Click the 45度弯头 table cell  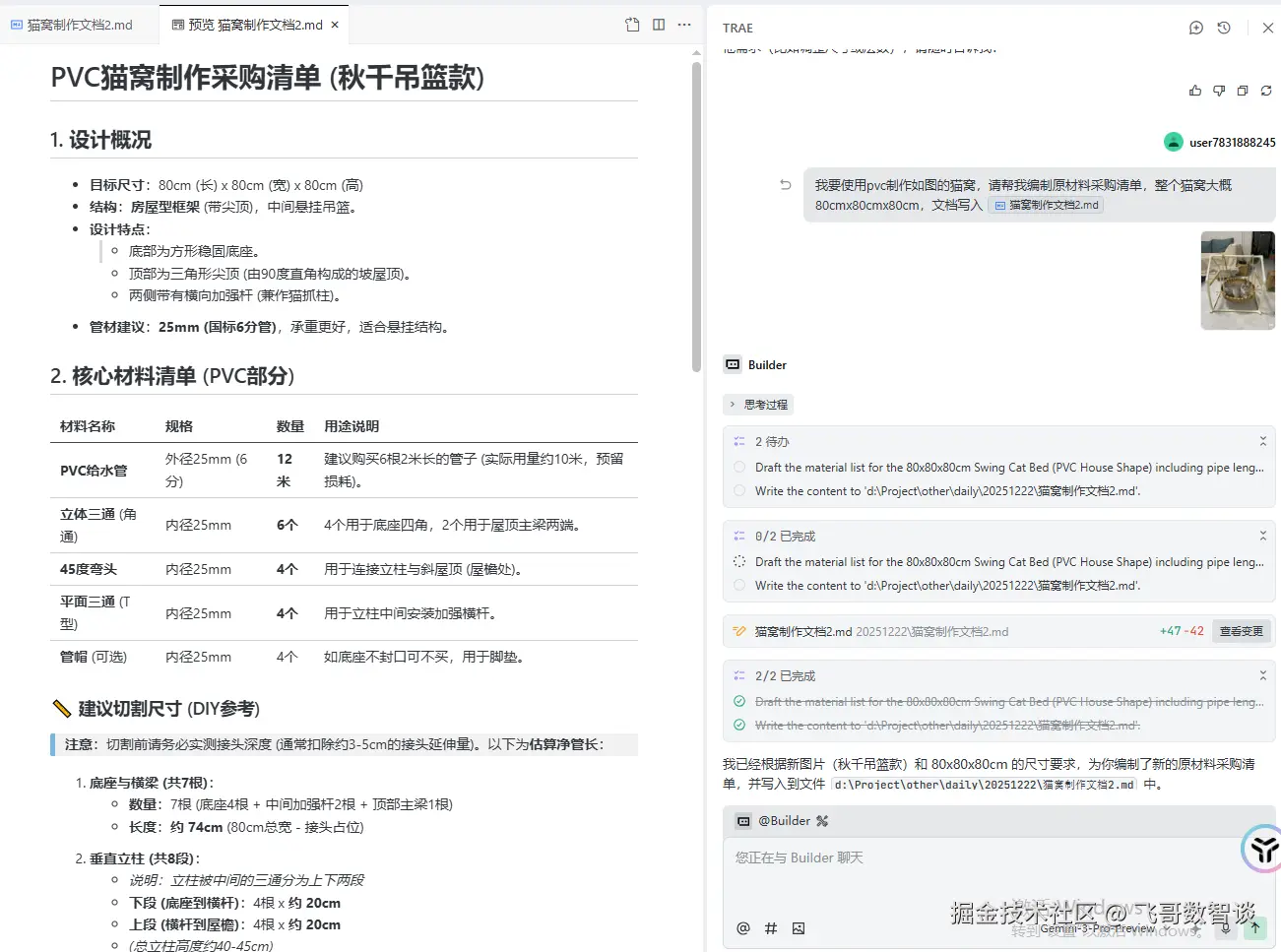[x=89, y=569]
